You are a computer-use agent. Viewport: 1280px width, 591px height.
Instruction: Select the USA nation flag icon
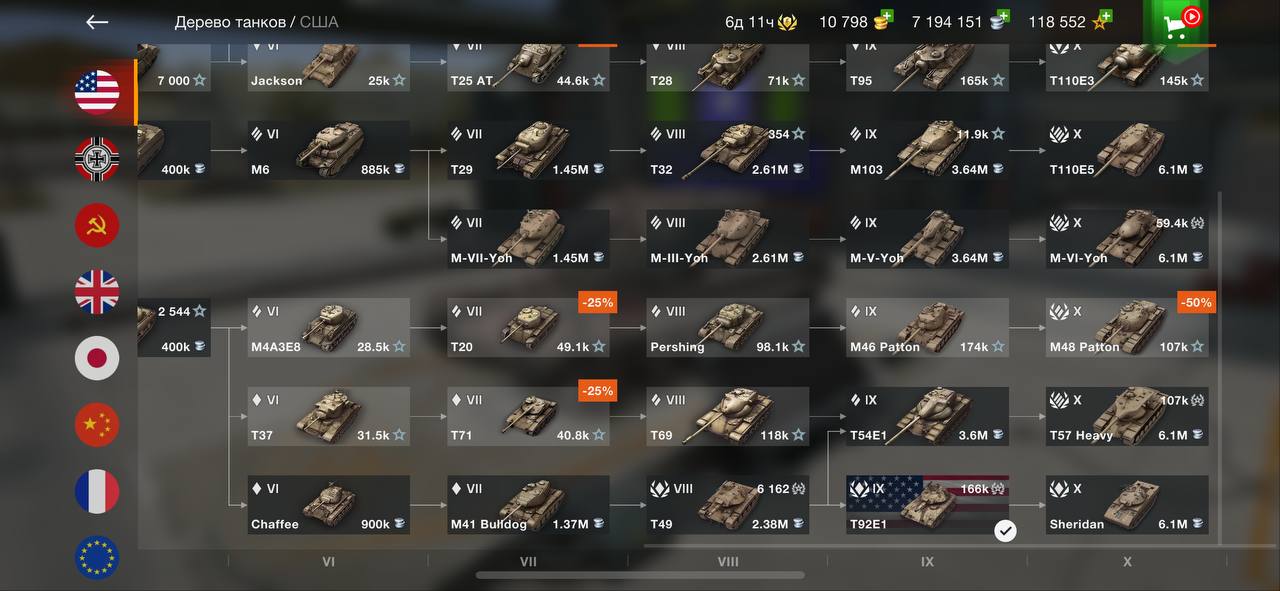97,92
